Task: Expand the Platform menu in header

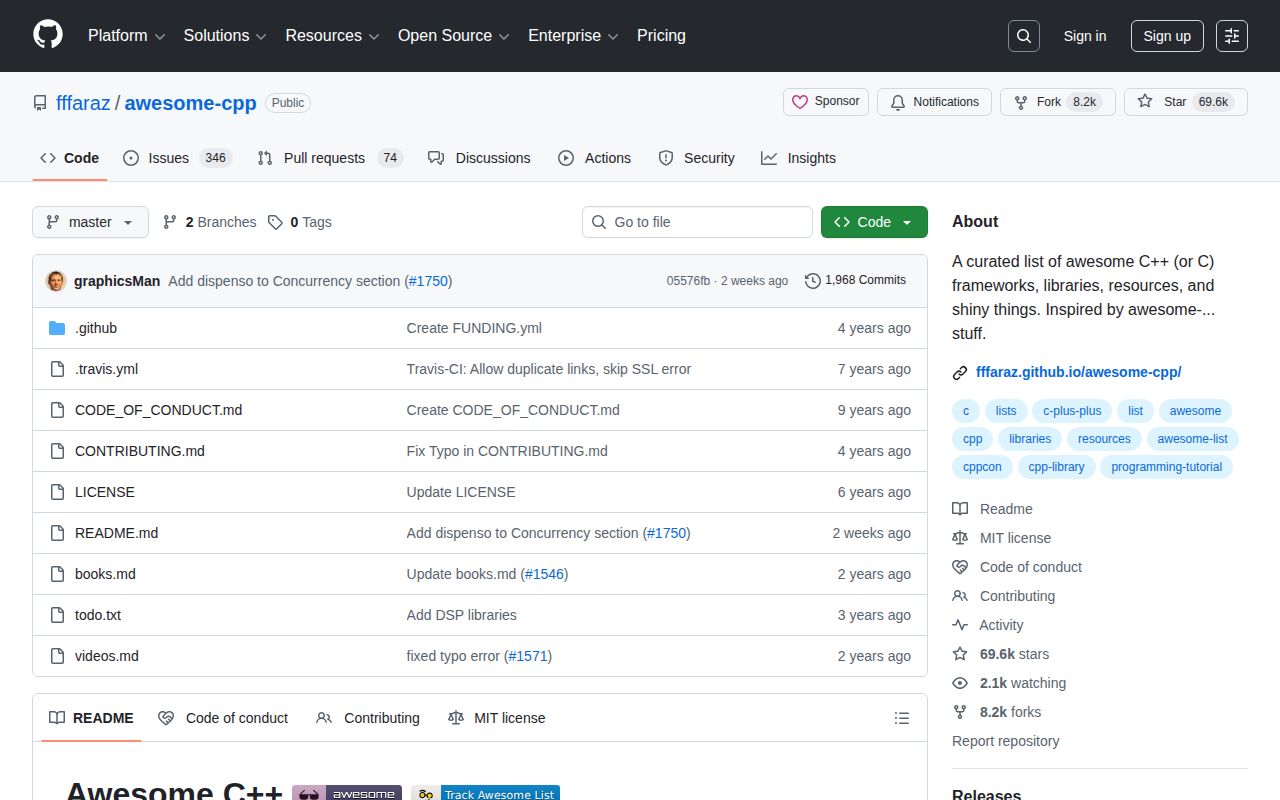Action: click(x=126, y=36)
